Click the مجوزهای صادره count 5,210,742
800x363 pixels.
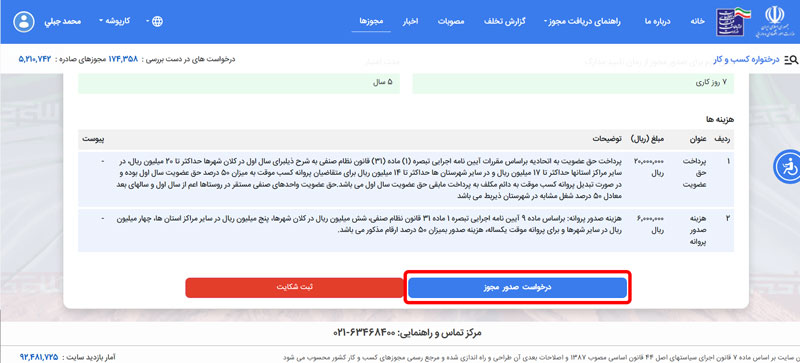click(x=35, y=60)
